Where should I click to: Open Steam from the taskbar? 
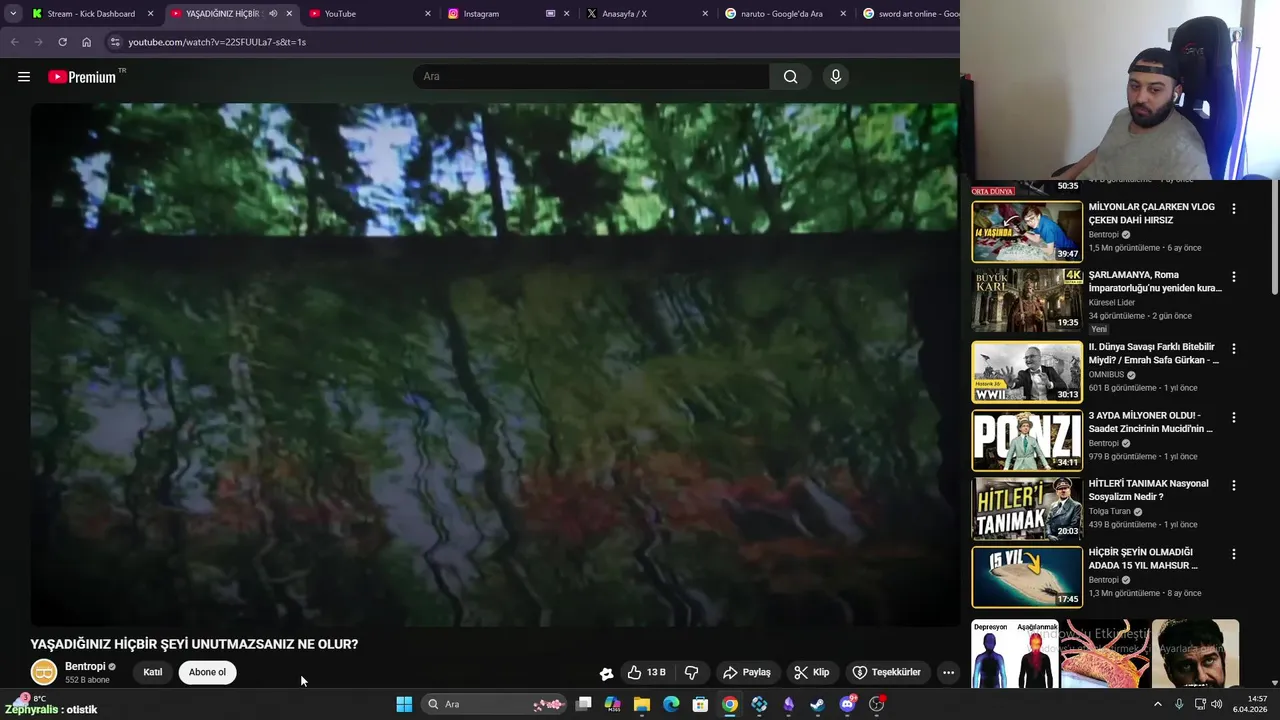817,704
